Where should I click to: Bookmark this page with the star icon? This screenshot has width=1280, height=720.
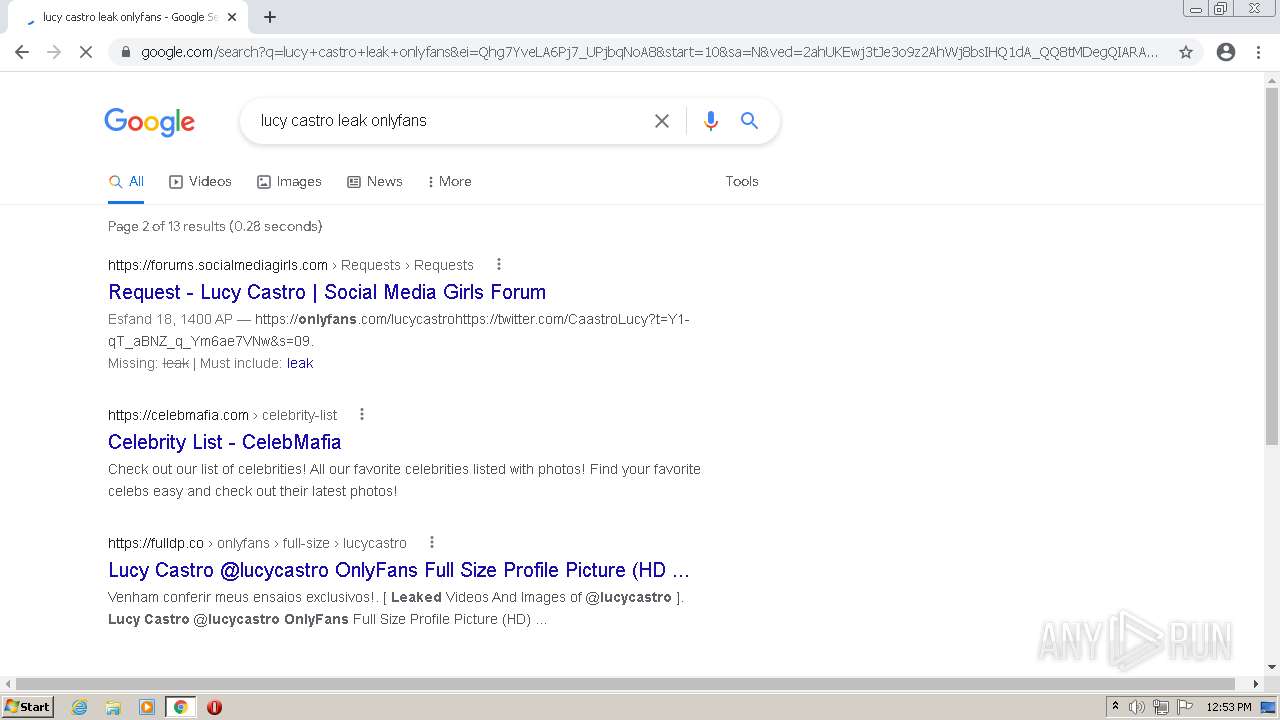pos(1186,52)
